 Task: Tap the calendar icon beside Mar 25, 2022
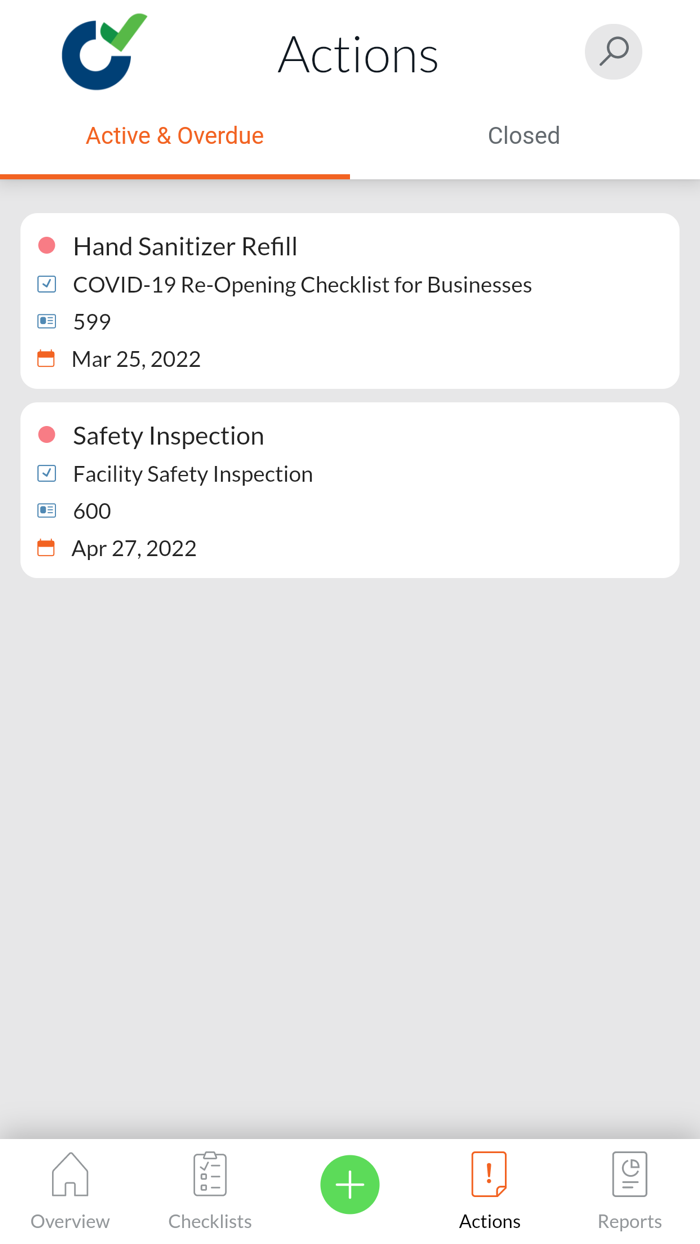(x=46, y=358)
